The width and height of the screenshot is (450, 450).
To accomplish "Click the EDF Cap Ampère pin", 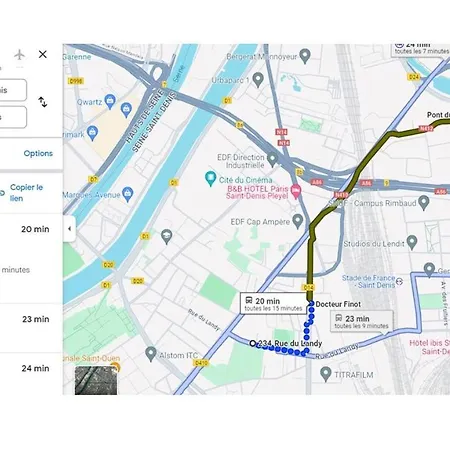I will (x=298, y=222).
